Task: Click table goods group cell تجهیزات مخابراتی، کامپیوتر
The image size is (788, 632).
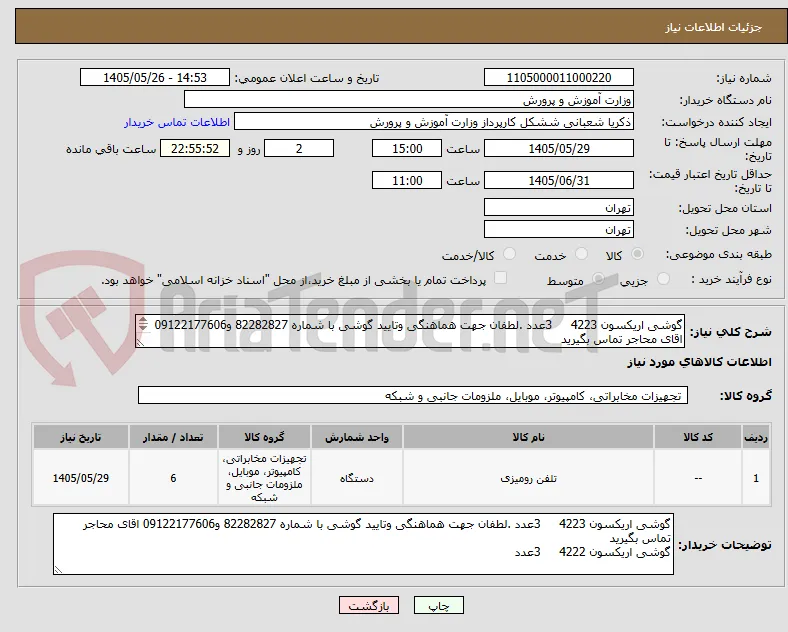Action: (x=264, y=478)
